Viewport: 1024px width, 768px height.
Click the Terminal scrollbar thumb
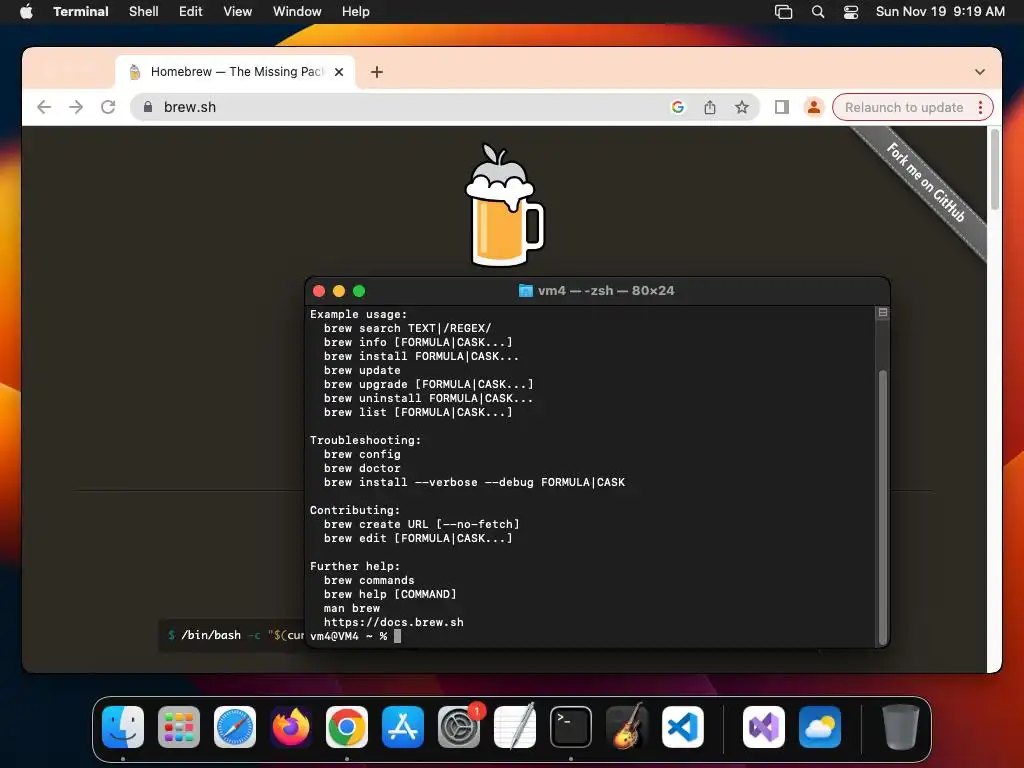pyautogui.click(x=882, y=507)
